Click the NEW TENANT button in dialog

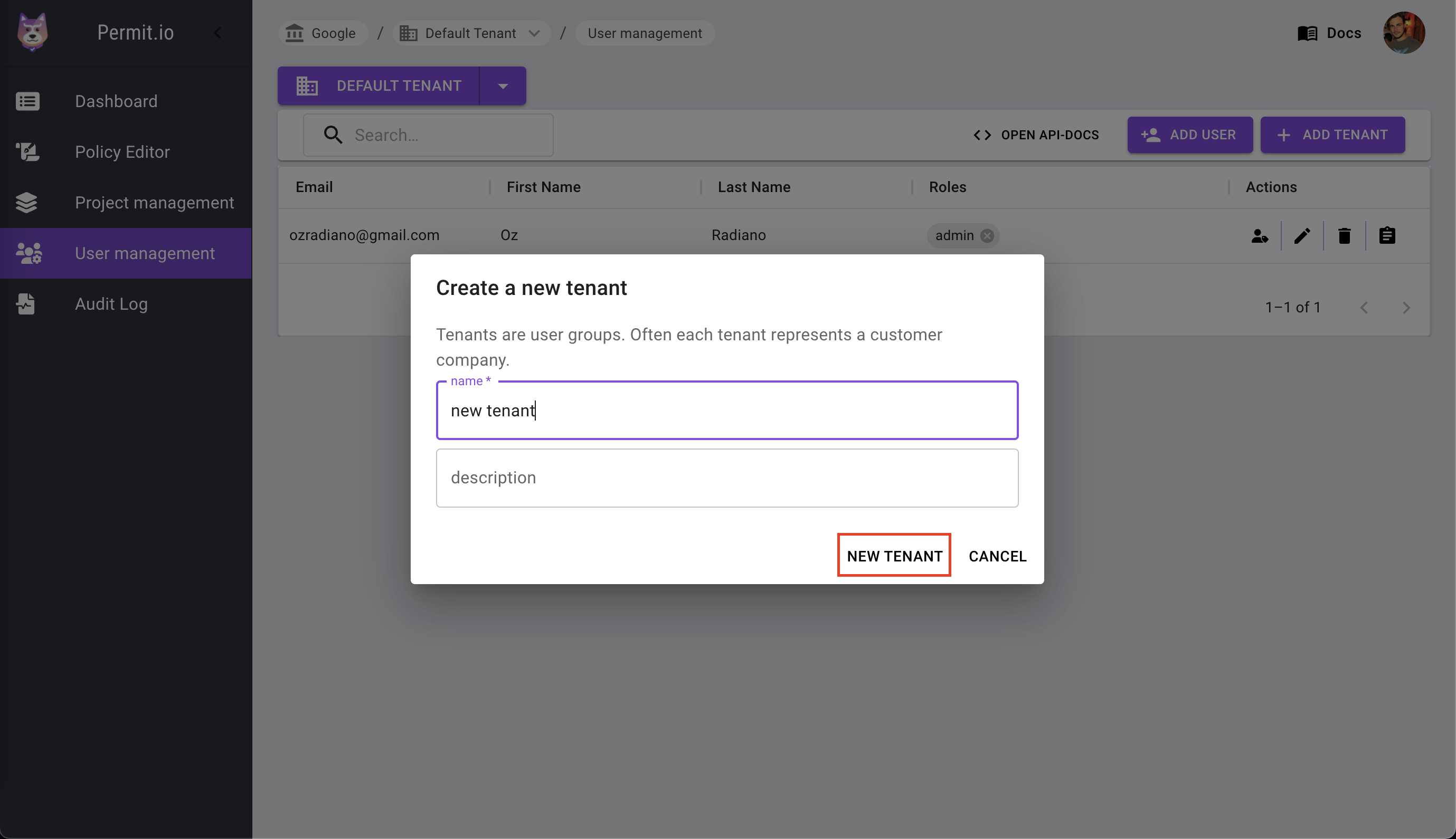click(893, 555)
